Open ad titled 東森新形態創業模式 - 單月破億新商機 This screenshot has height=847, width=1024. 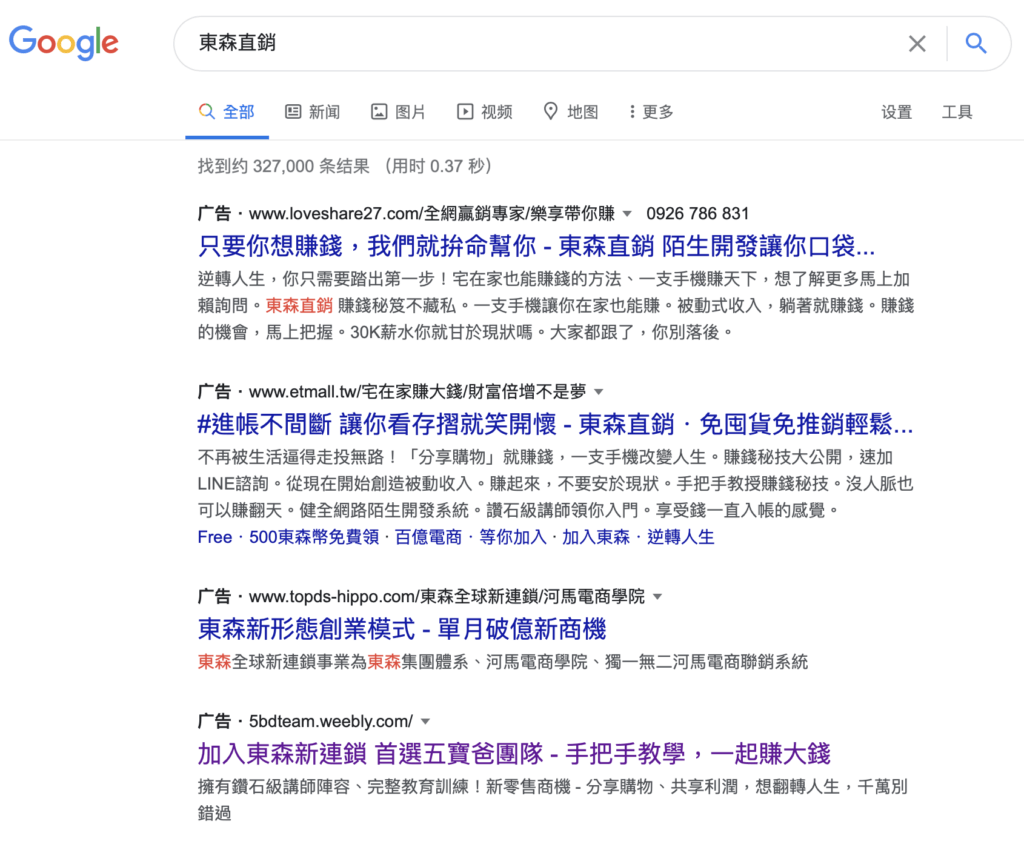[x=402, y=629]
